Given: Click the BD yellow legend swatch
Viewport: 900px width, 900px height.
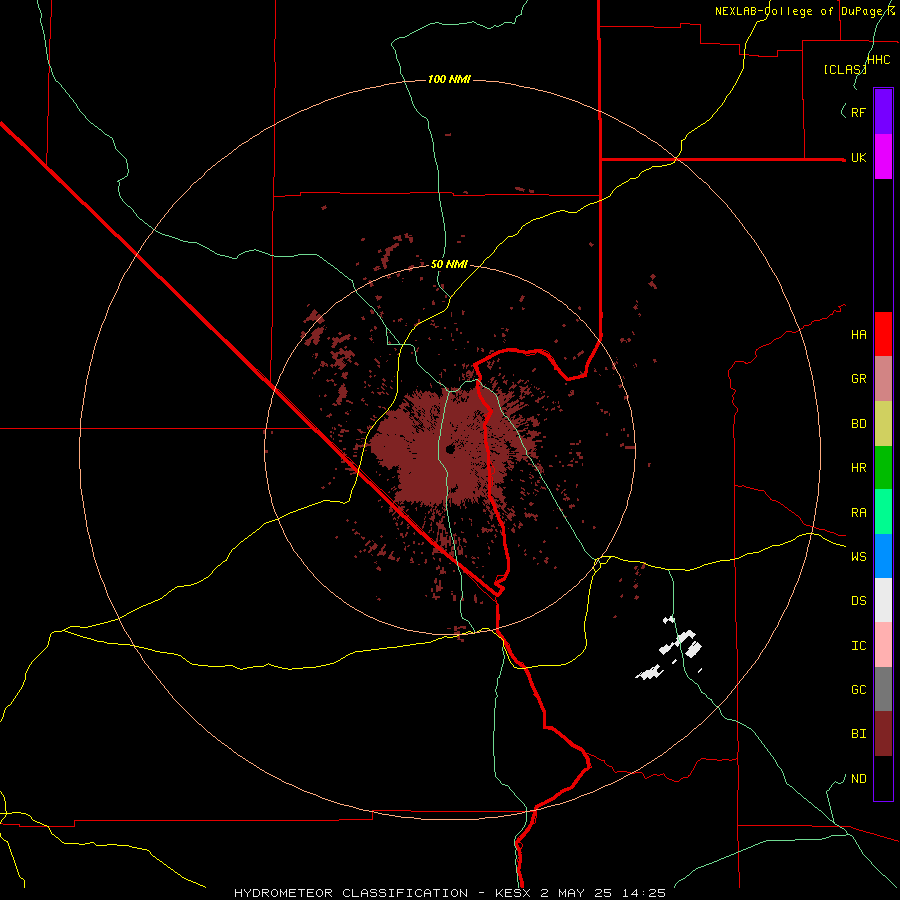Looking at the screenshot, I should (883, 424).
